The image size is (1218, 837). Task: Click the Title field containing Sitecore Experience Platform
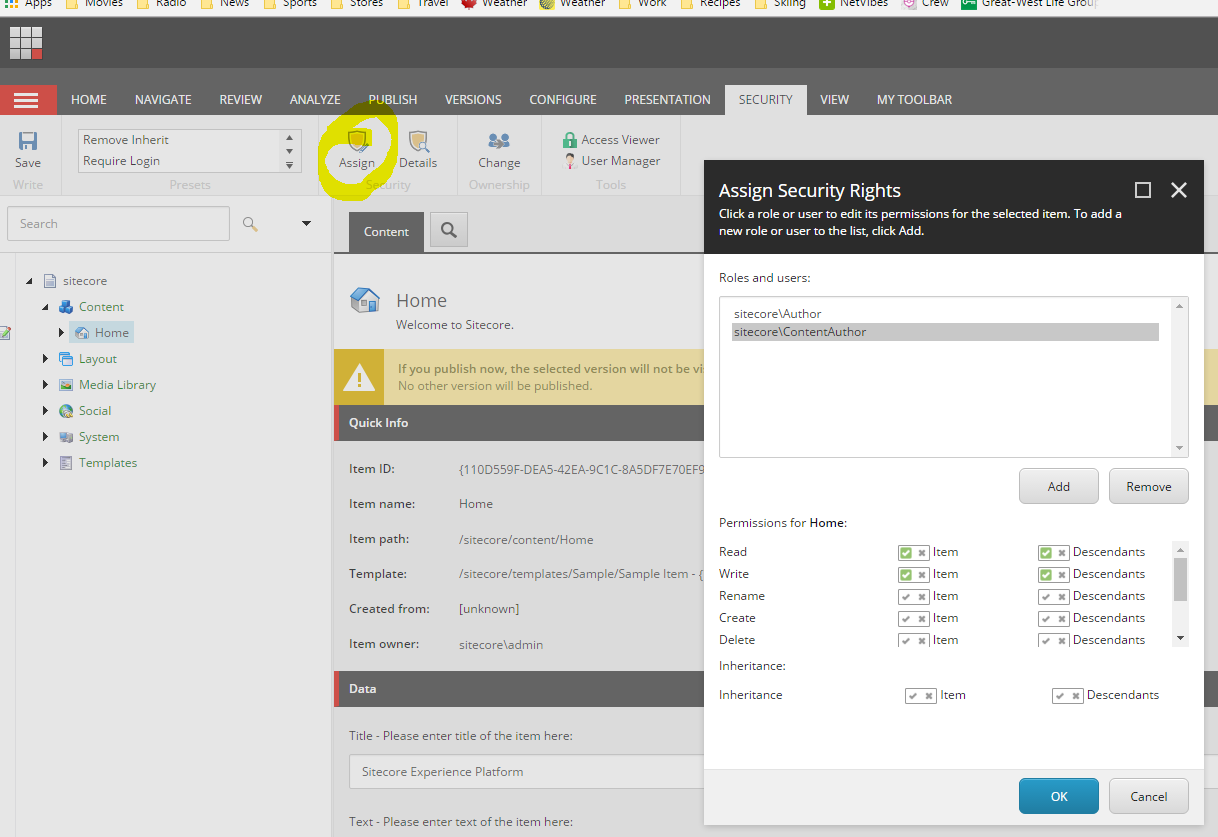tap(526, 772)
